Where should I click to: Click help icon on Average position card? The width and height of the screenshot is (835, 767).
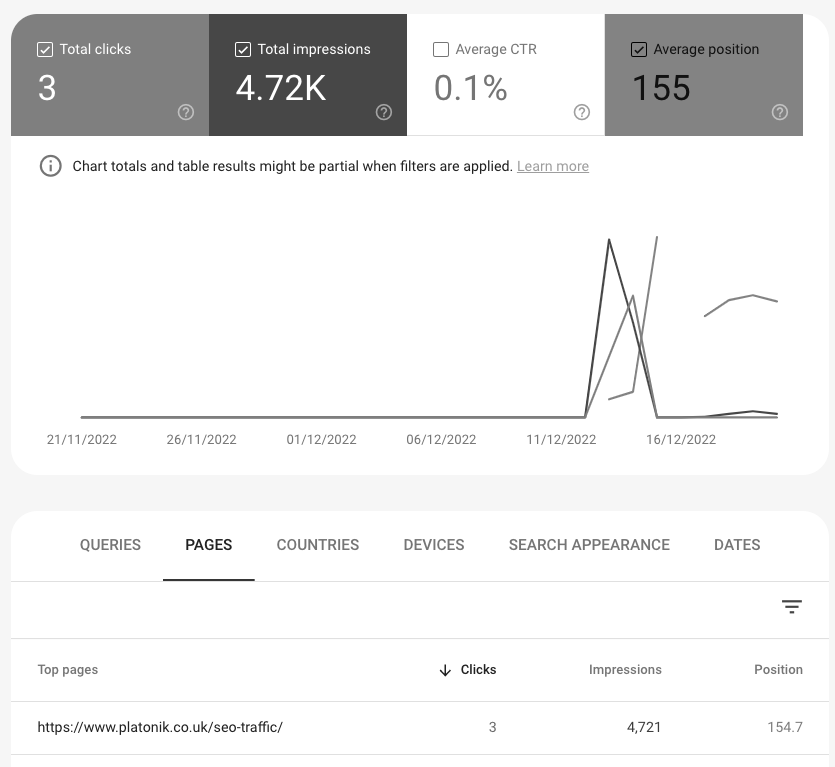[780, 112]
